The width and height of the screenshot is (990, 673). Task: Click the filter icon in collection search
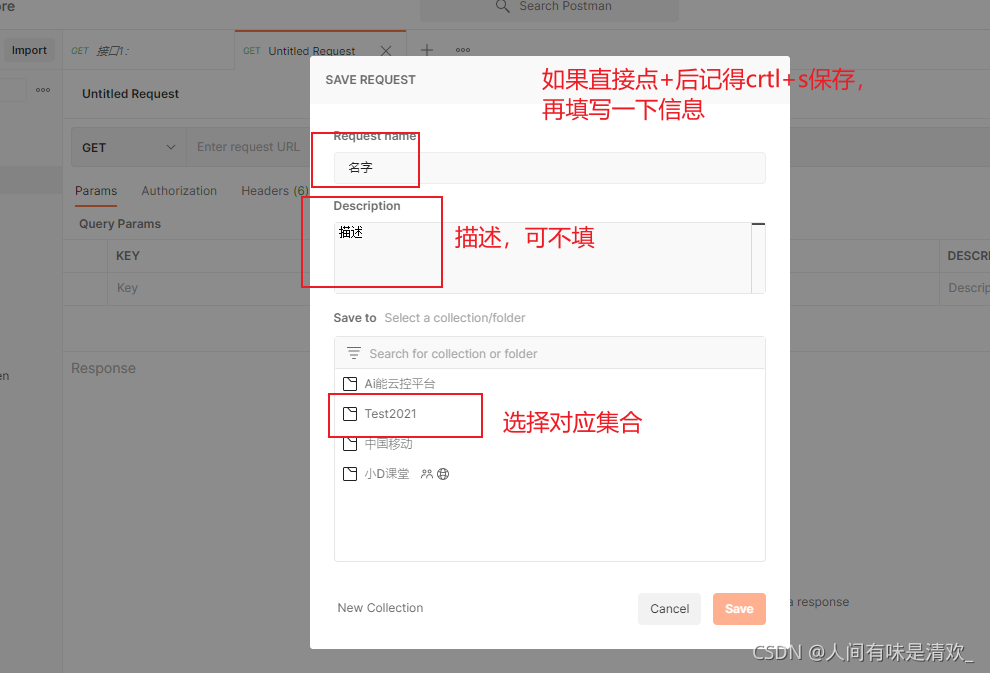coord(354,353)
